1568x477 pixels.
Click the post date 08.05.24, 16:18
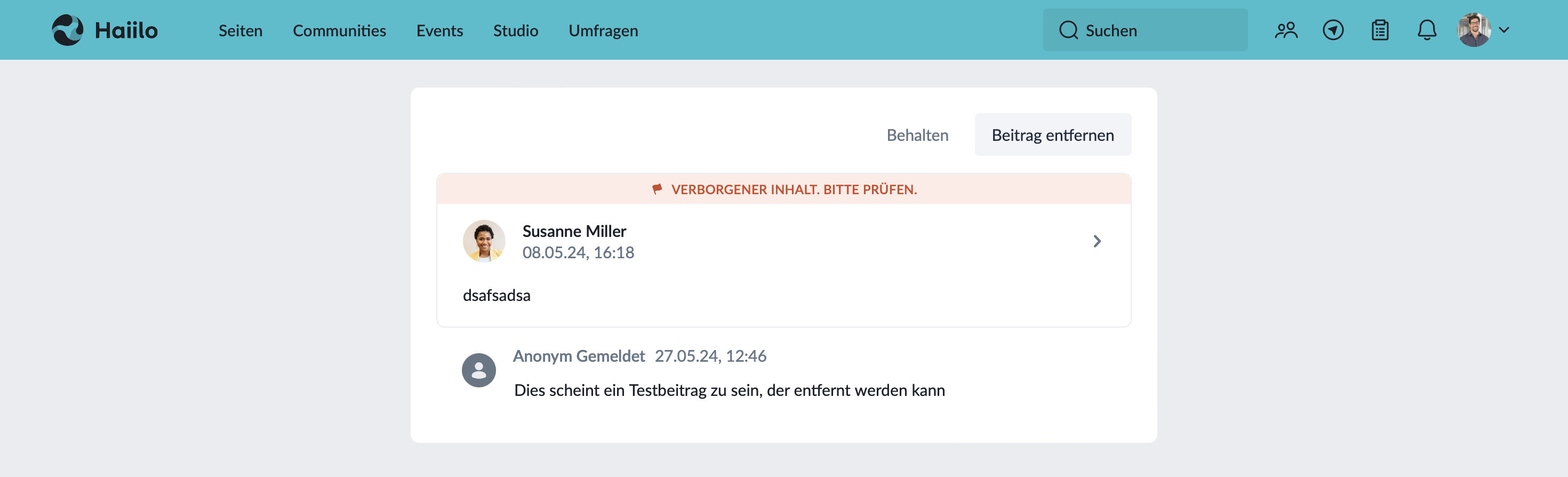coord(578,252)
